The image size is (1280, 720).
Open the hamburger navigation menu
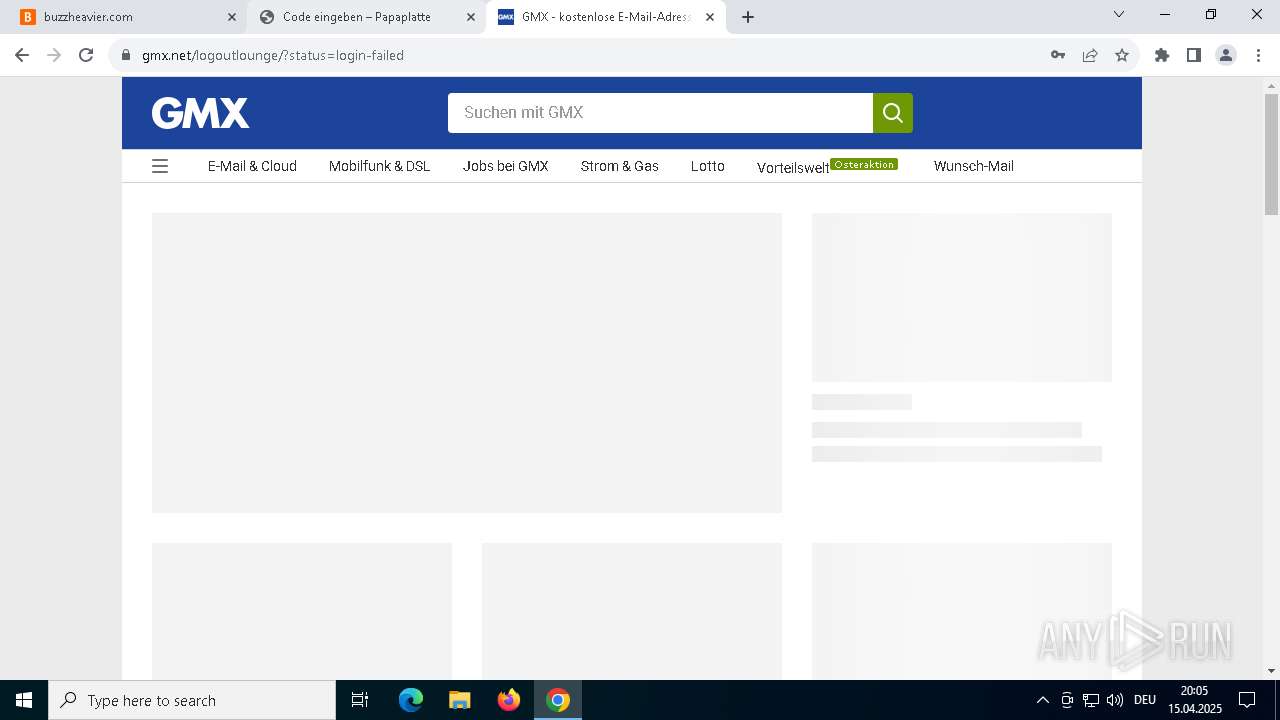(160, 166)
